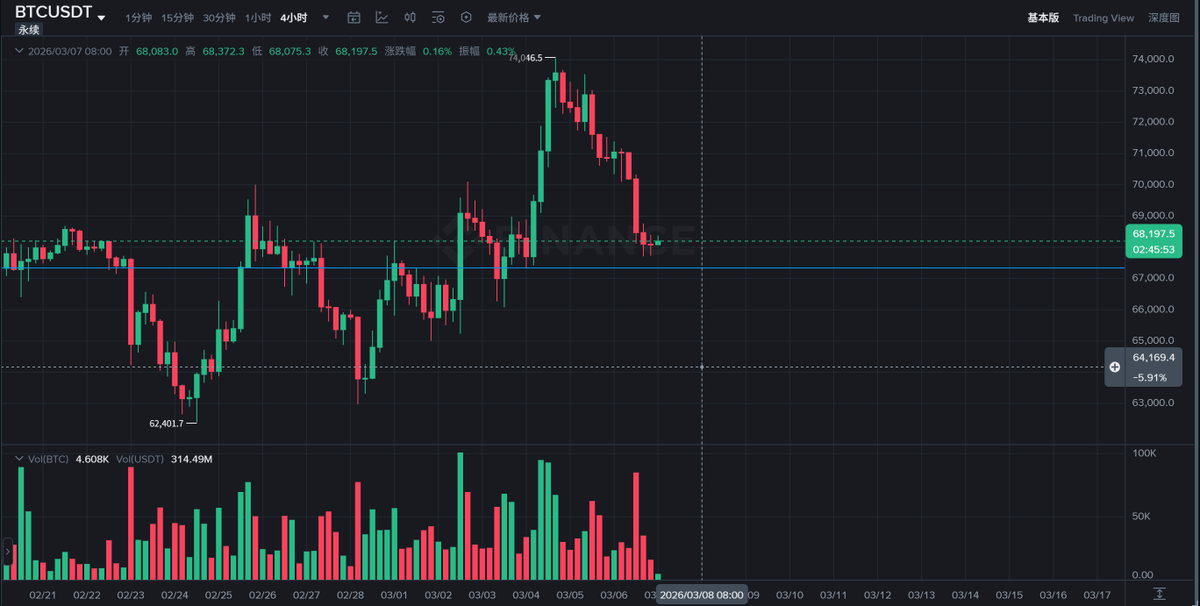Click the 03/17 date on time axis
The image size is (1200, 606).
click(1096, 595)
